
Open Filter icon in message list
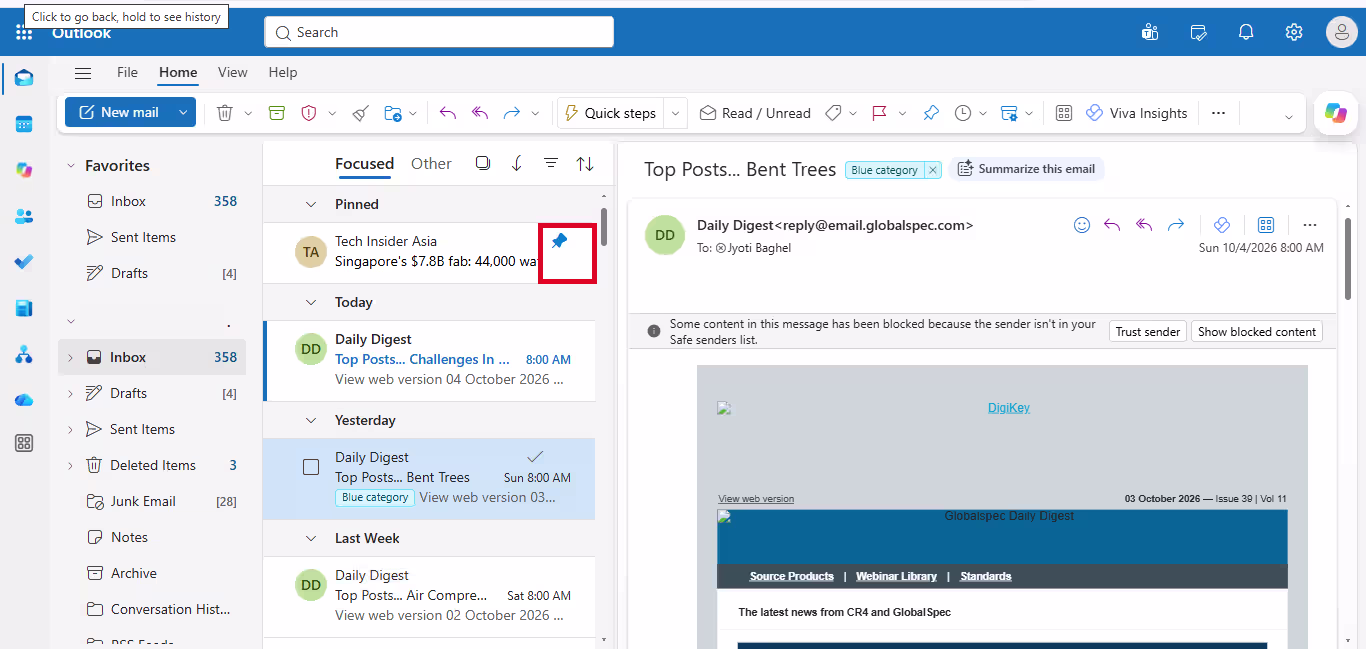point(551,163)
